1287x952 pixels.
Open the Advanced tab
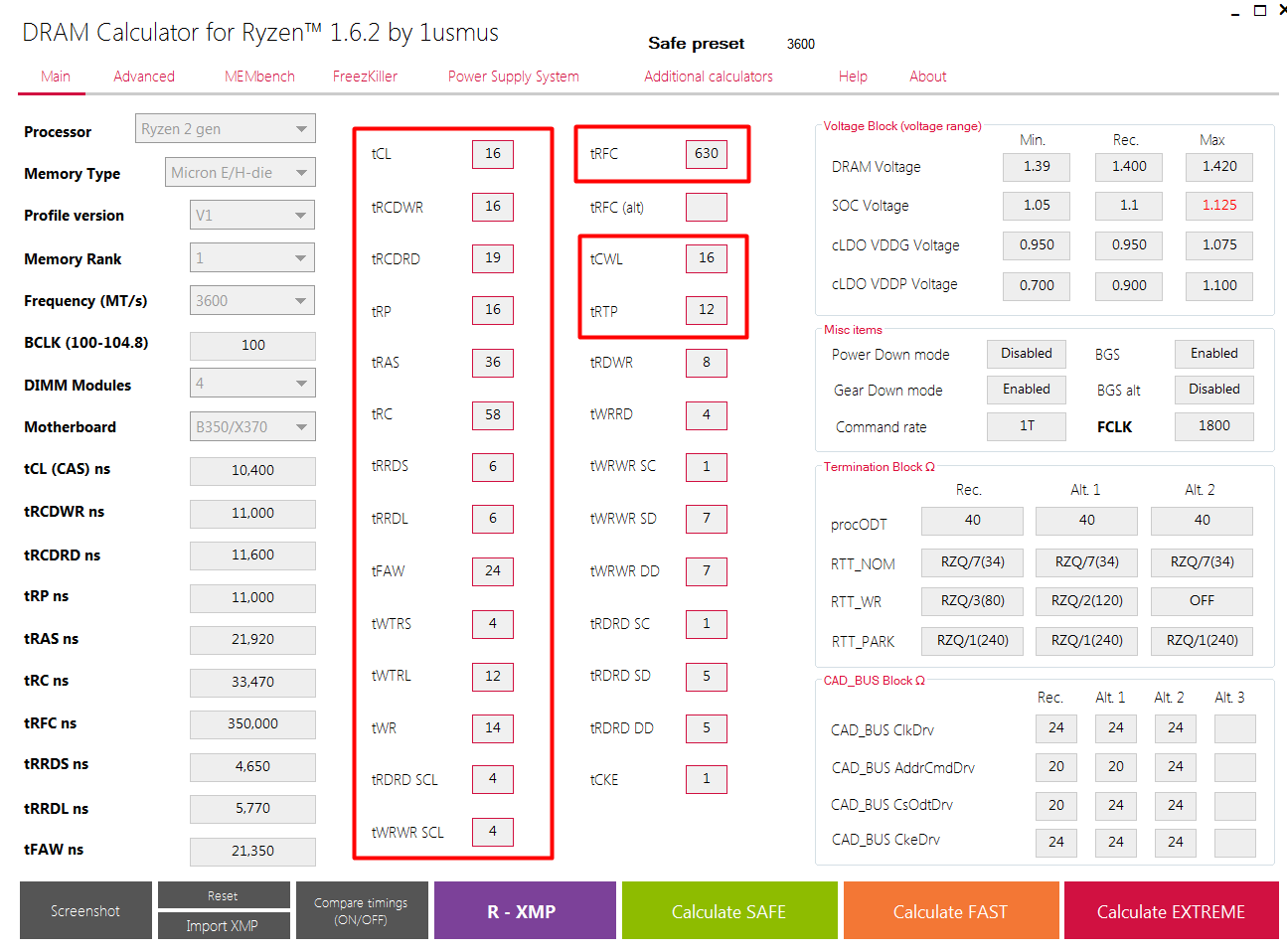point(144,77)
